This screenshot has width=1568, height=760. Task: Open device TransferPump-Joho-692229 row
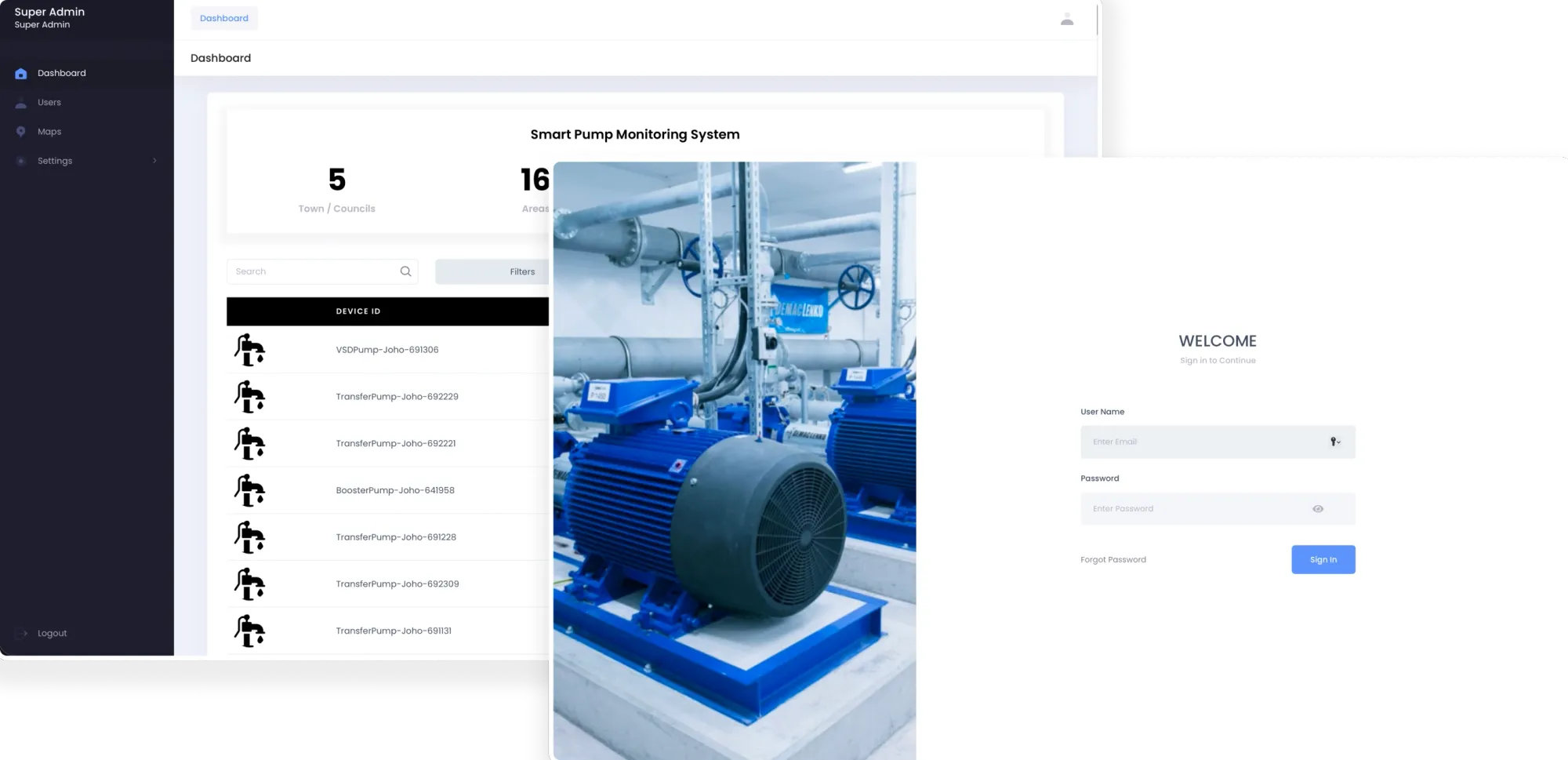[397, 397]
